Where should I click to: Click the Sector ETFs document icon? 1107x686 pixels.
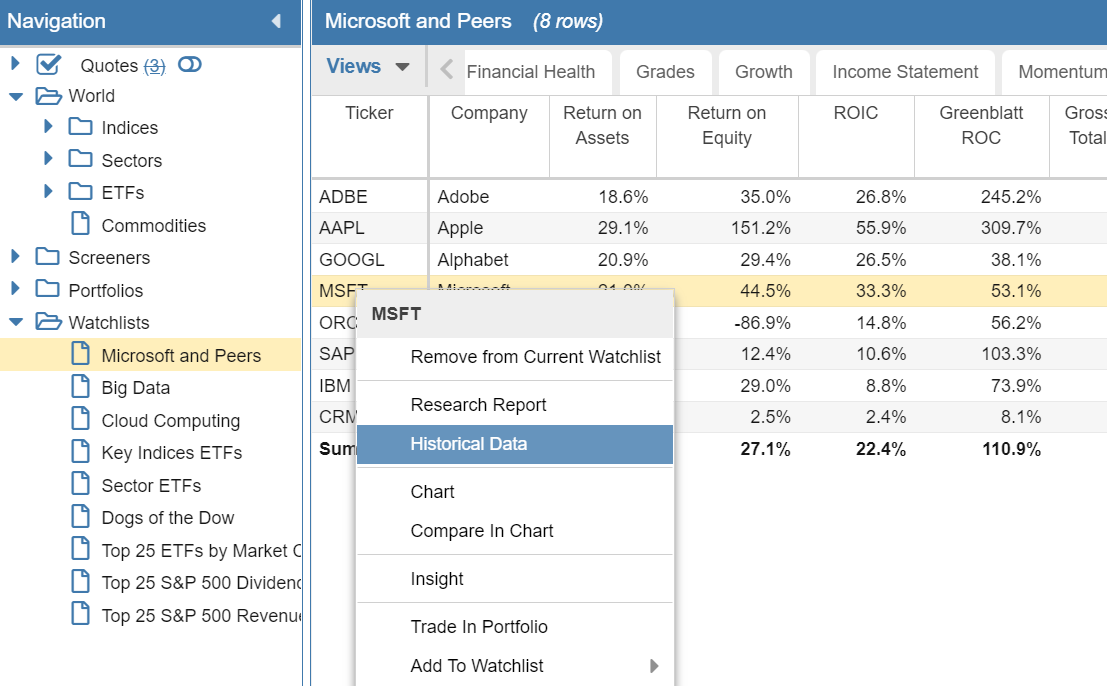pos(80,483)
